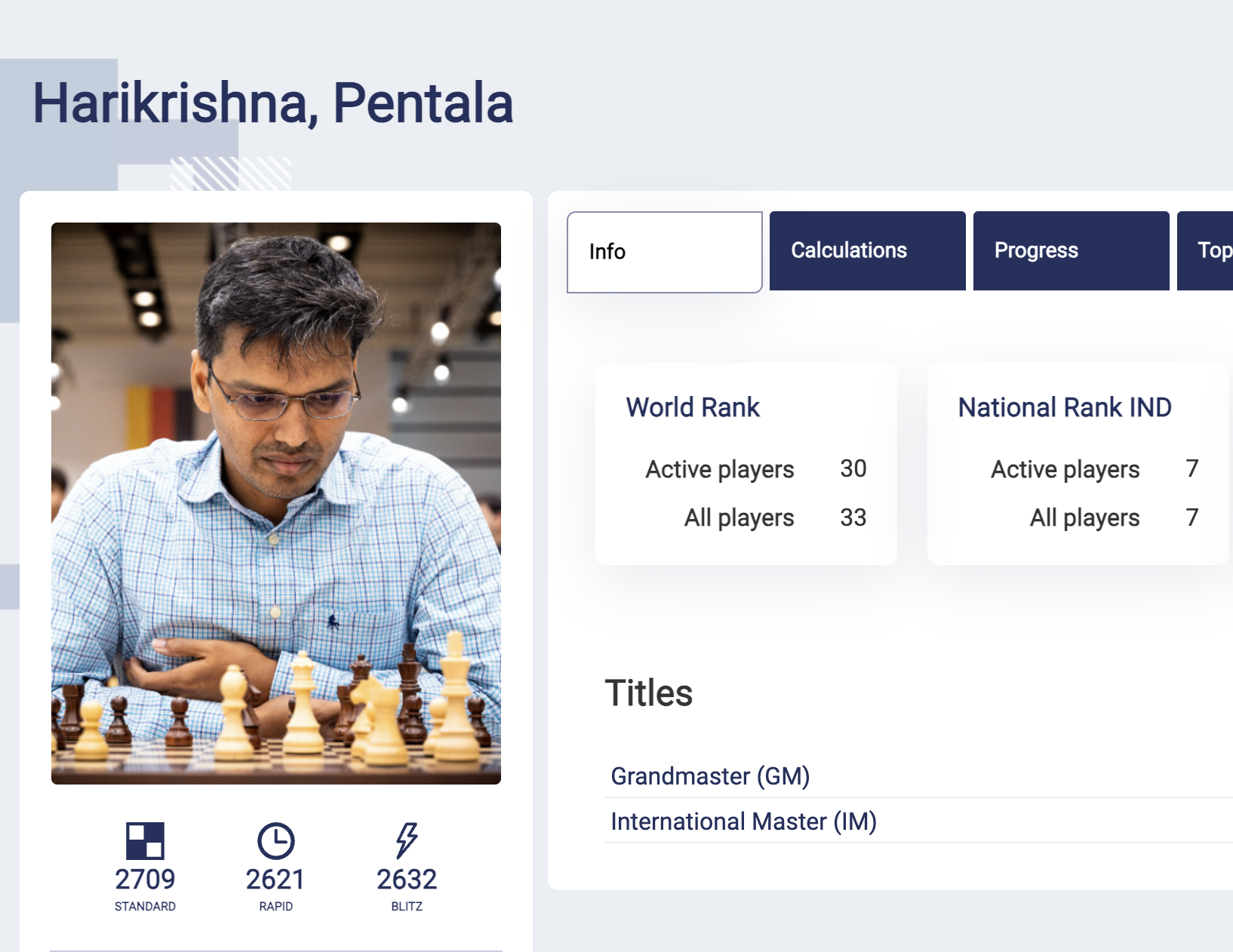Click the Harikrishna, Pentala name heading

click(x=273, y=103)
